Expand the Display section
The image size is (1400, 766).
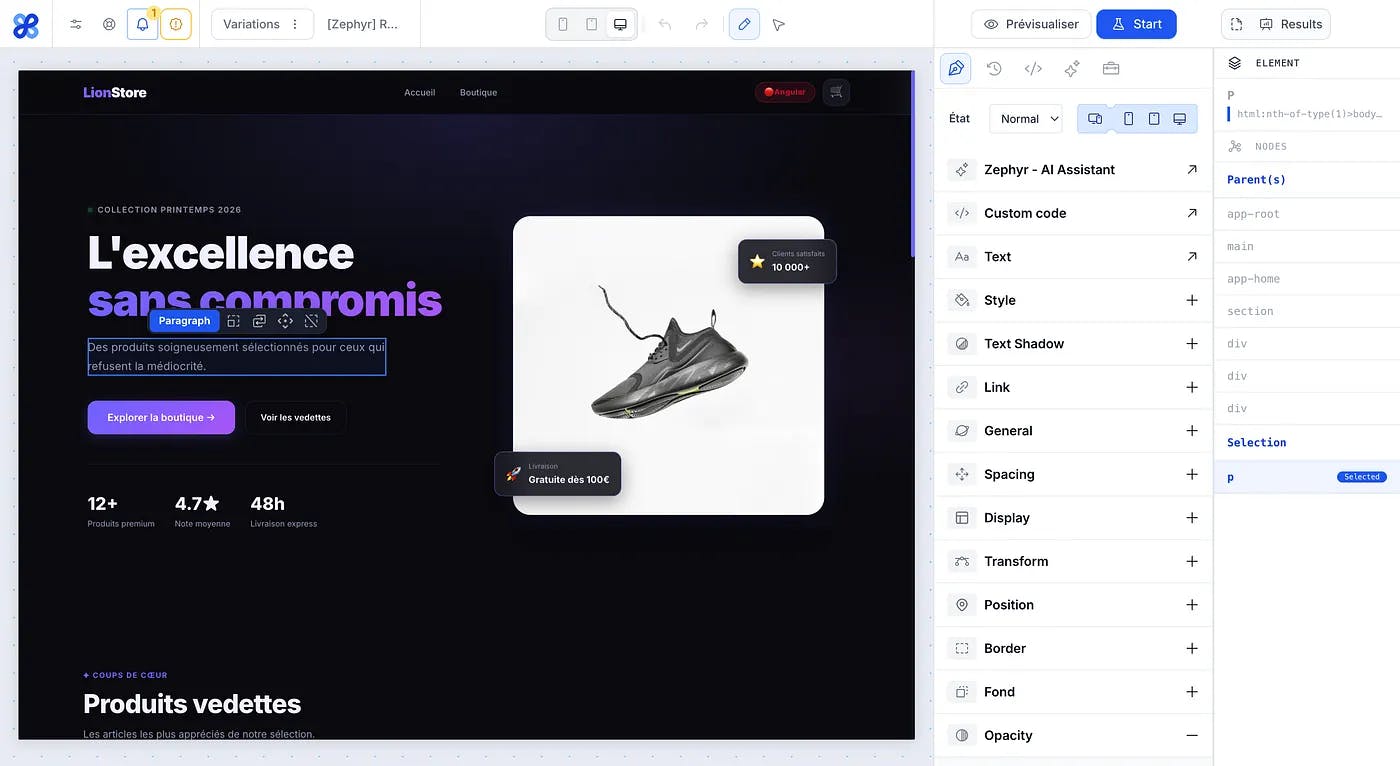1191,518
